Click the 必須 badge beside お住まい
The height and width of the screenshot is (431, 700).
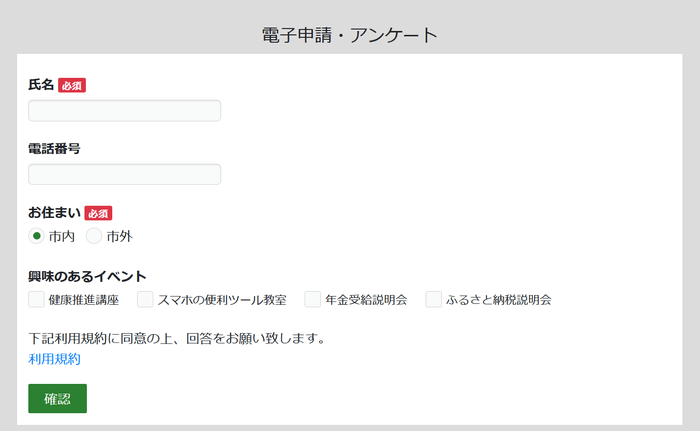coord(98,213)
